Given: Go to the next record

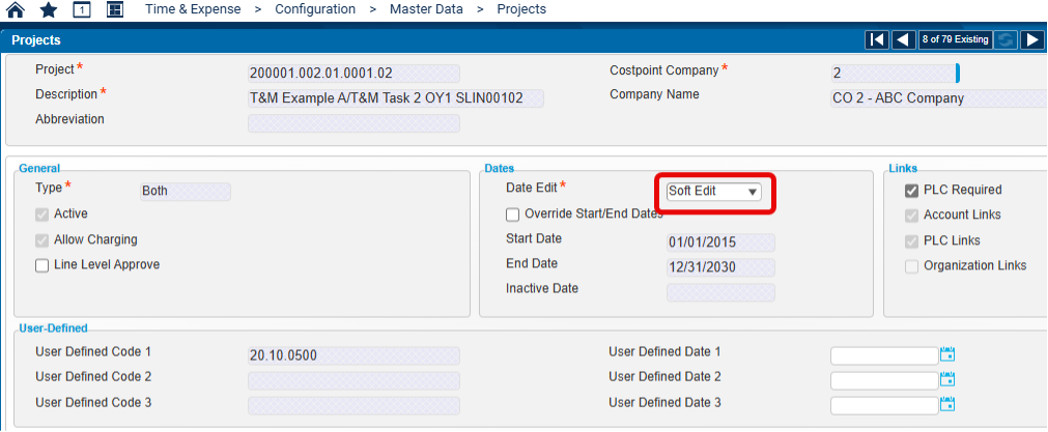Looking at the screenshot, I should pos(1033,40).
